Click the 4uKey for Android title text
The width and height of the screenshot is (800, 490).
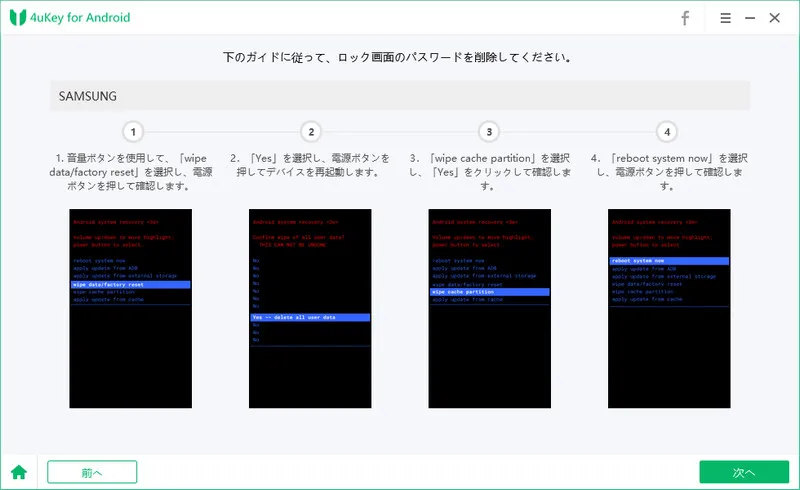point(80,18)
